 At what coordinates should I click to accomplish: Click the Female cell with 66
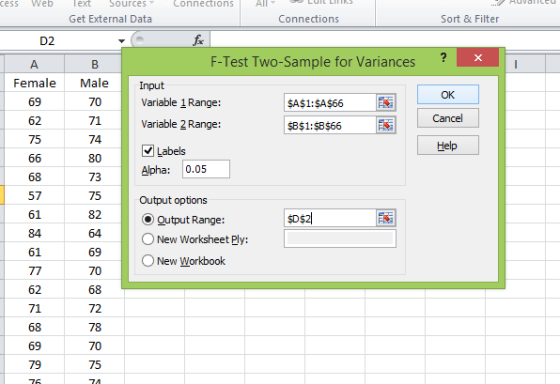point(35,158)
